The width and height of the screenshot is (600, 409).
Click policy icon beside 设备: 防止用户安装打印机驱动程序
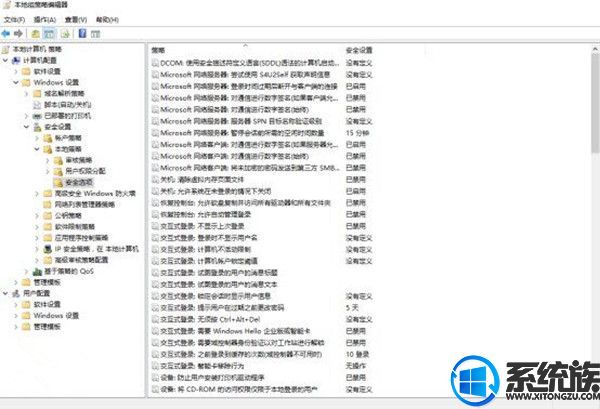[155, 378]
